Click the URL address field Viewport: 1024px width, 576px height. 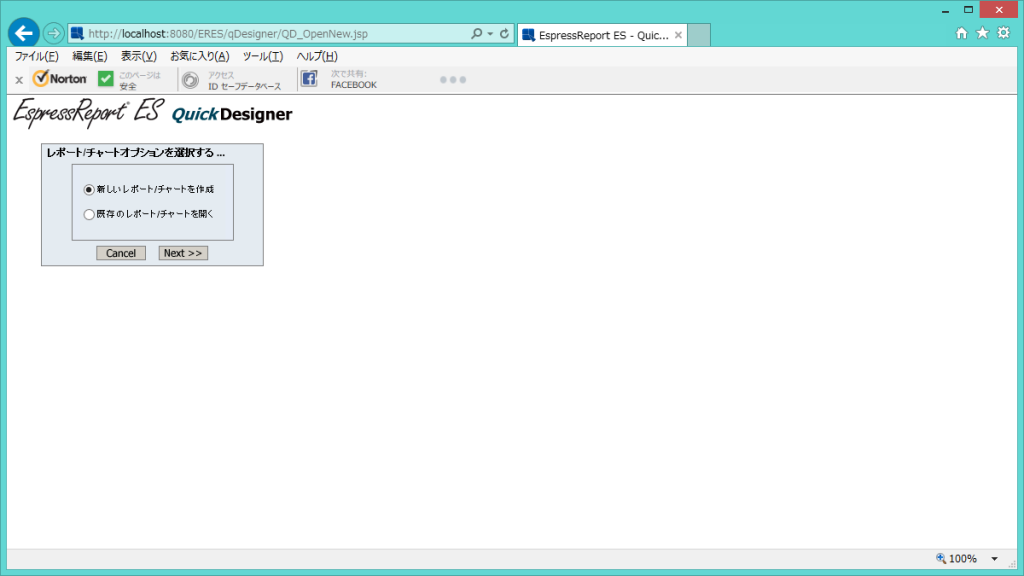click(x=270, y=34)
